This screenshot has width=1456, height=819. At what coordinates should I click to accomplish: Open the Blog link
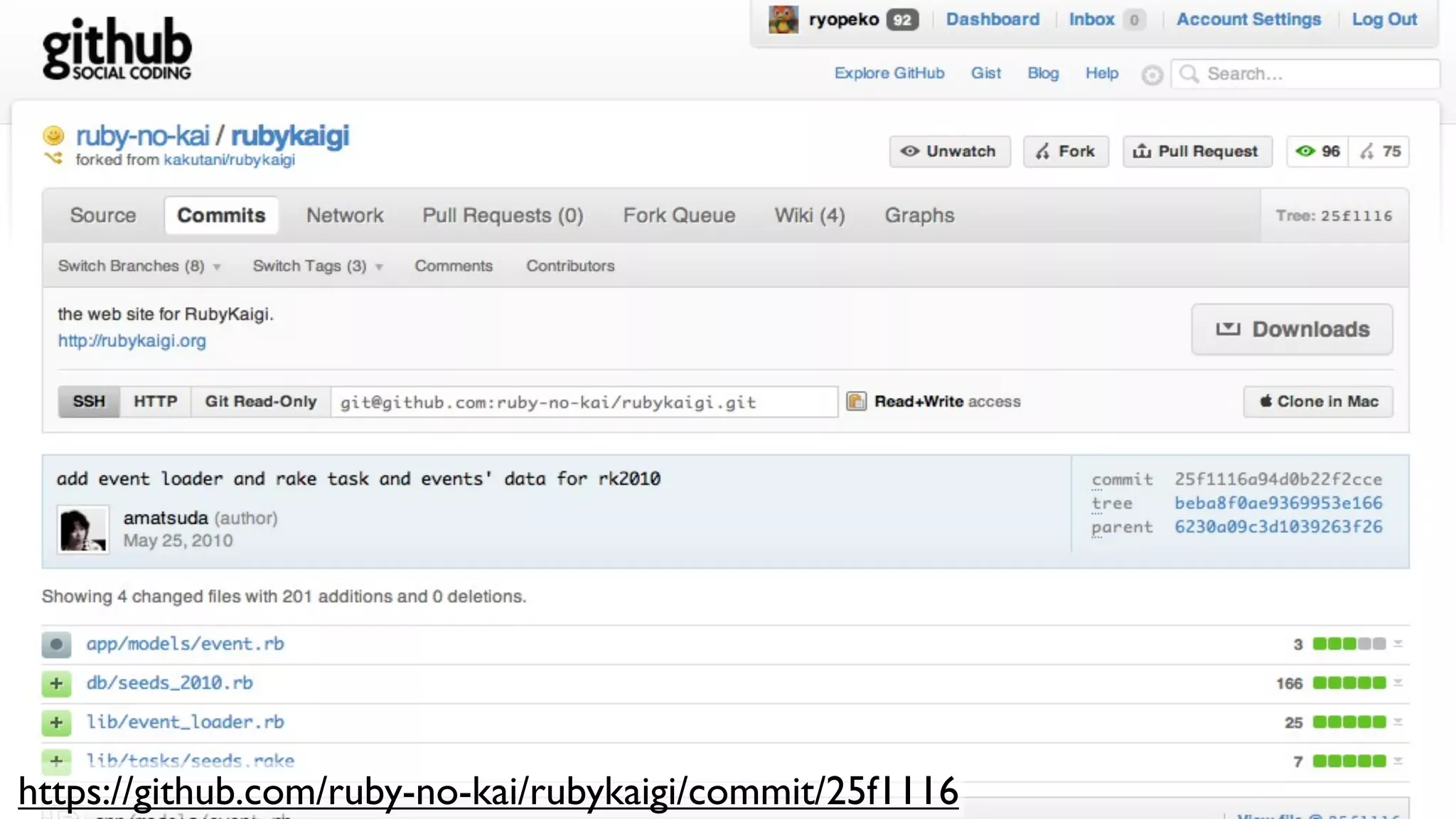tap(1043, 73)
